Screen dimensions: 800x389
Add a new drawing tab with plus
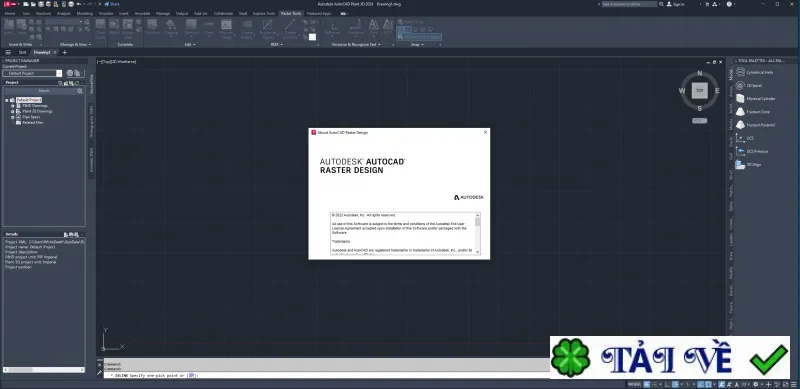[64, 52]
